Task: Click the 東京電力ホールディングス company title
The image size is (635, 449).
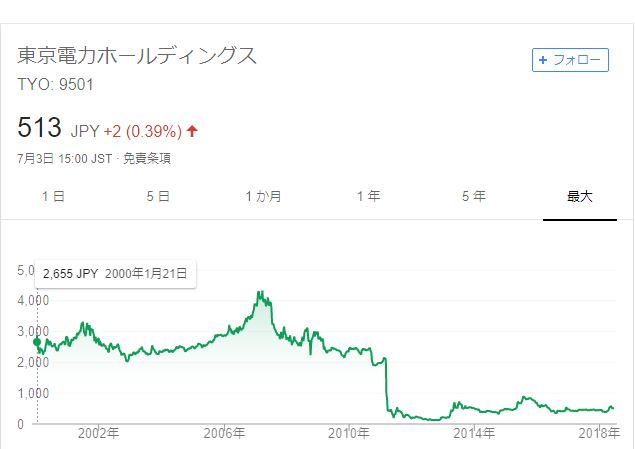Action: coord(137,55)
